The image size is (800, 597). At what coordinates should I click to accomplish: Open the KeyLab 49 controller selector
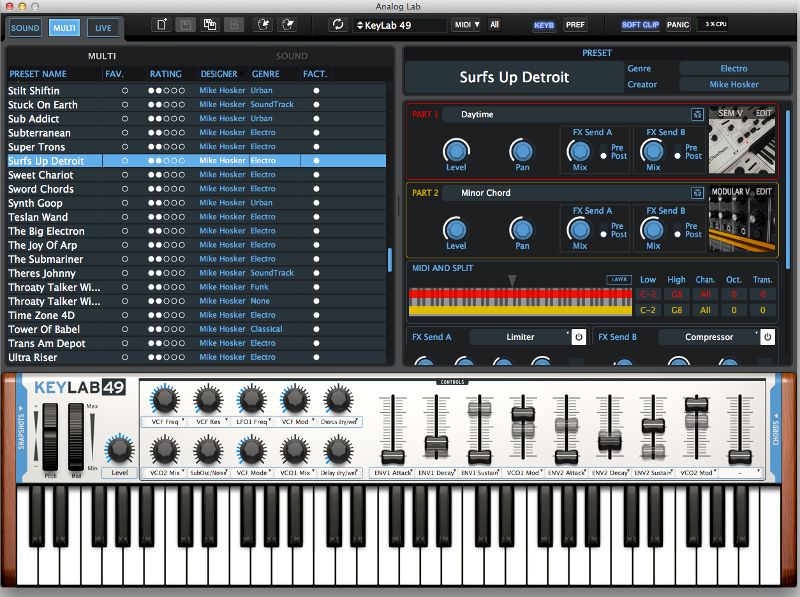399,25
